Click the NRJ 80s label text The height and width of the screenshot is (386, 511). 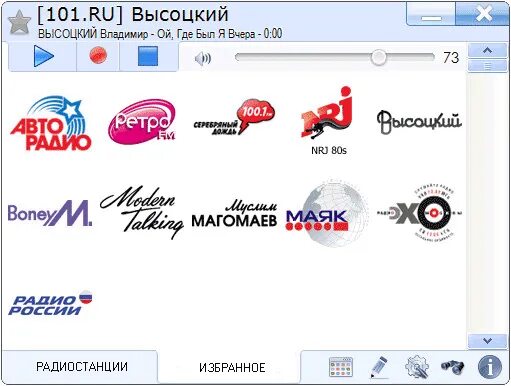pyautogui.click(x=329, y=151)
